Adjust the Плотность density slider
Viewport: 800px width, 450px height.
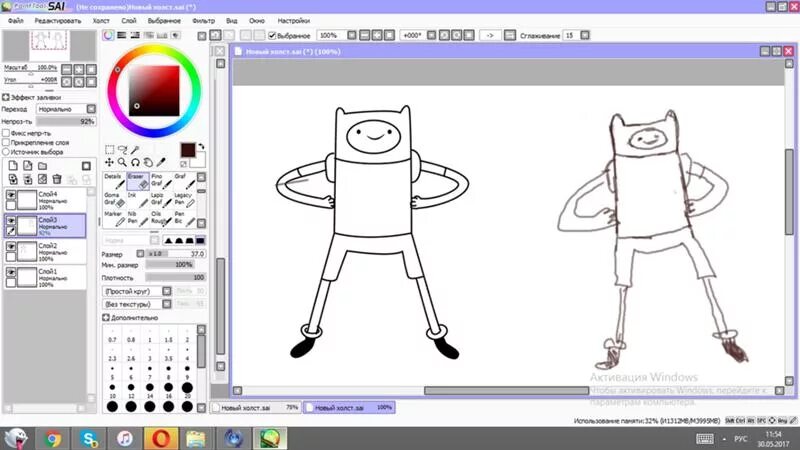coord(175,278)
